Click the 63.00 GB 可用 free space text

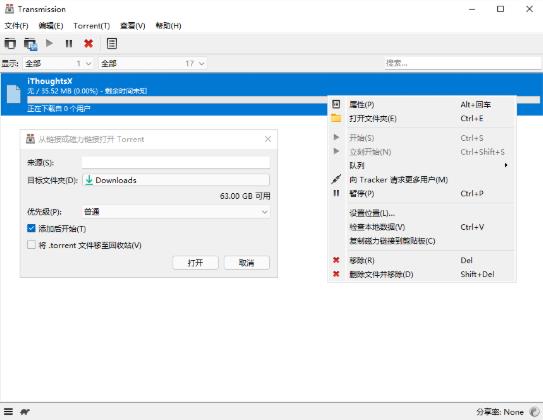[x=245, y=196]
